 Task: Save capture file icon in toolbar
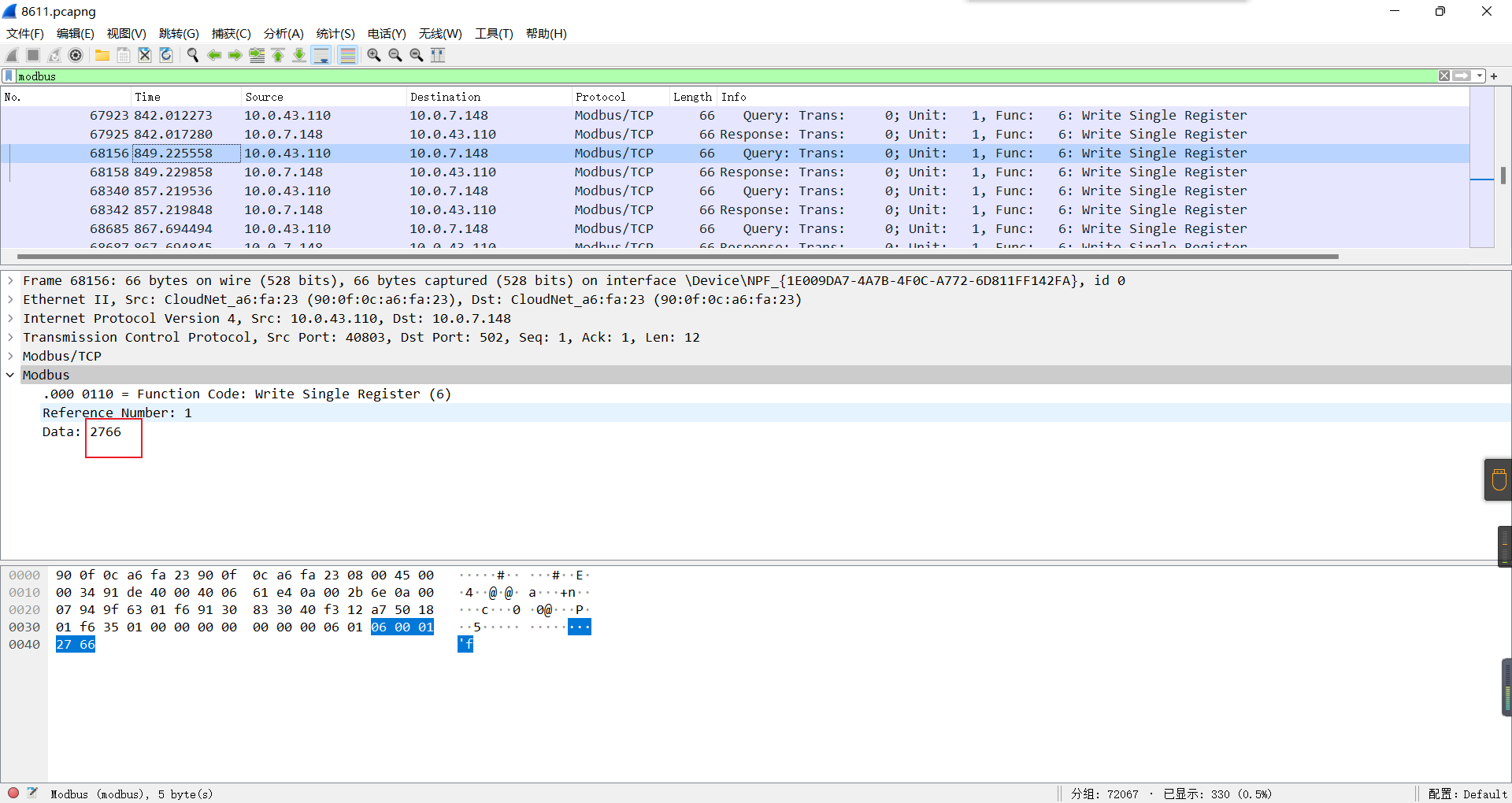pos(124,55)
